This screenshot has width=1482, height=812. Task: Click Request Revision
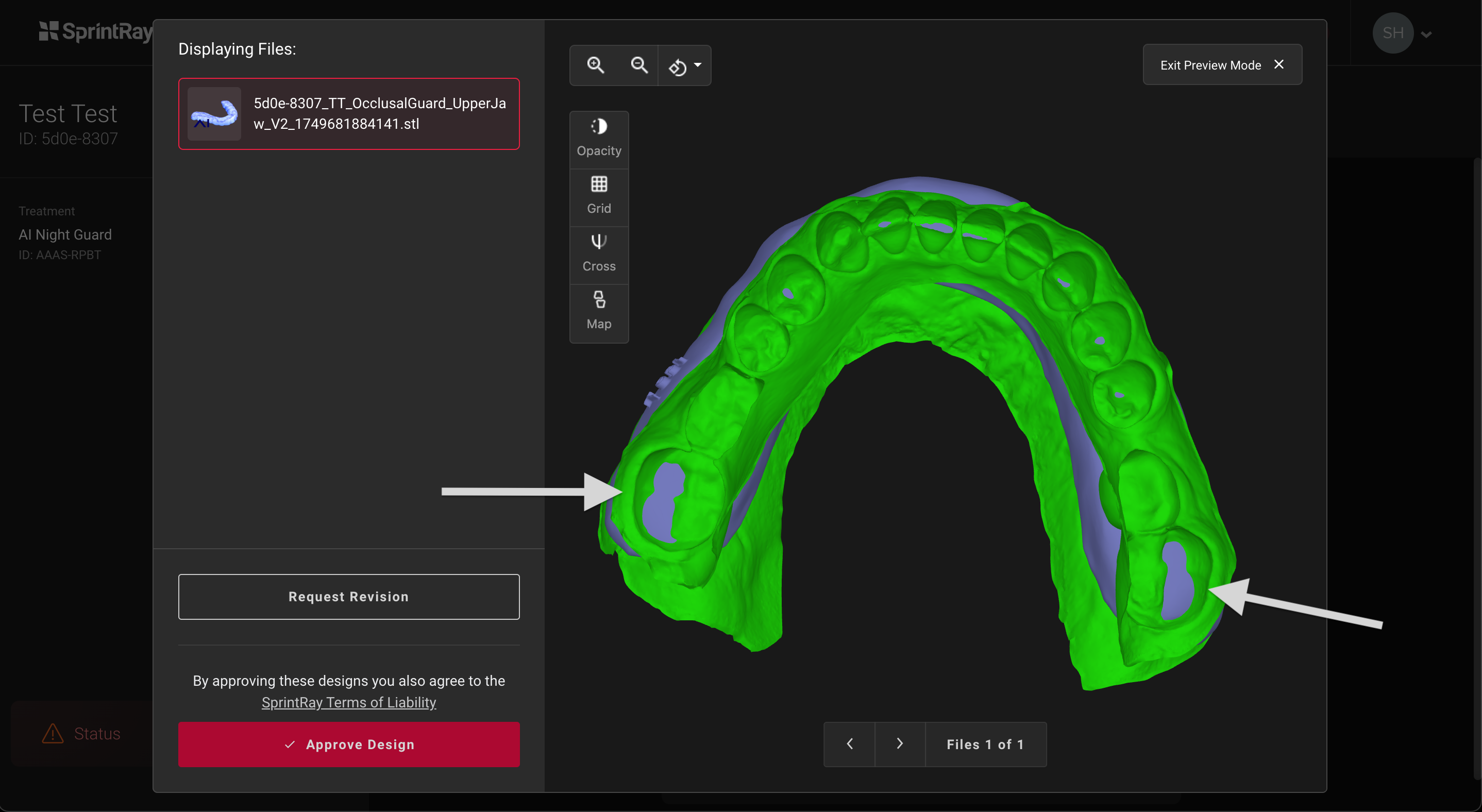pyautogui.click(x=349, y=596)
